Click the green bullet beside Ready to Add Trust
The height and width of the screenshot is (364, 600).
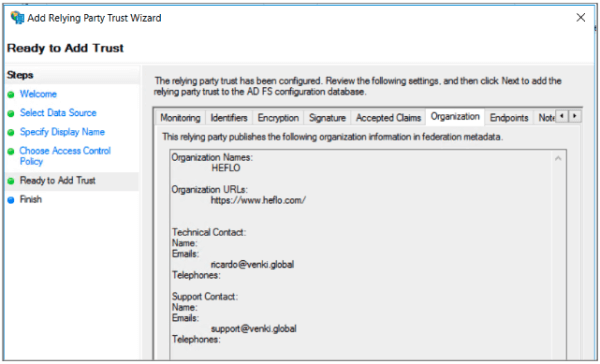click(x=11, y=181)
